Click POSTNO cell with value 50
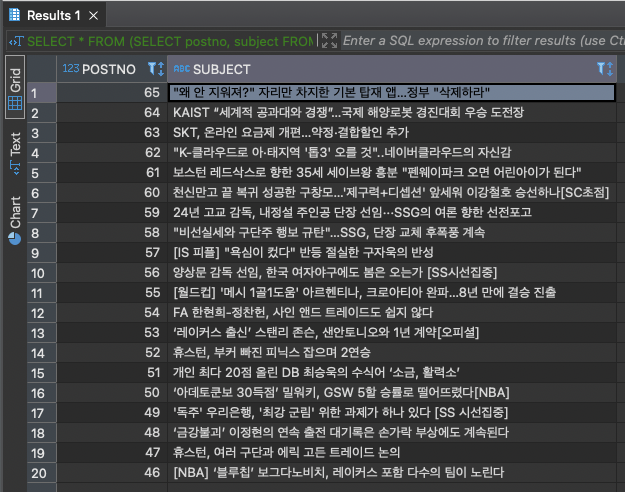The width and height of the screenshot is (625, 492). pos(112,393)
